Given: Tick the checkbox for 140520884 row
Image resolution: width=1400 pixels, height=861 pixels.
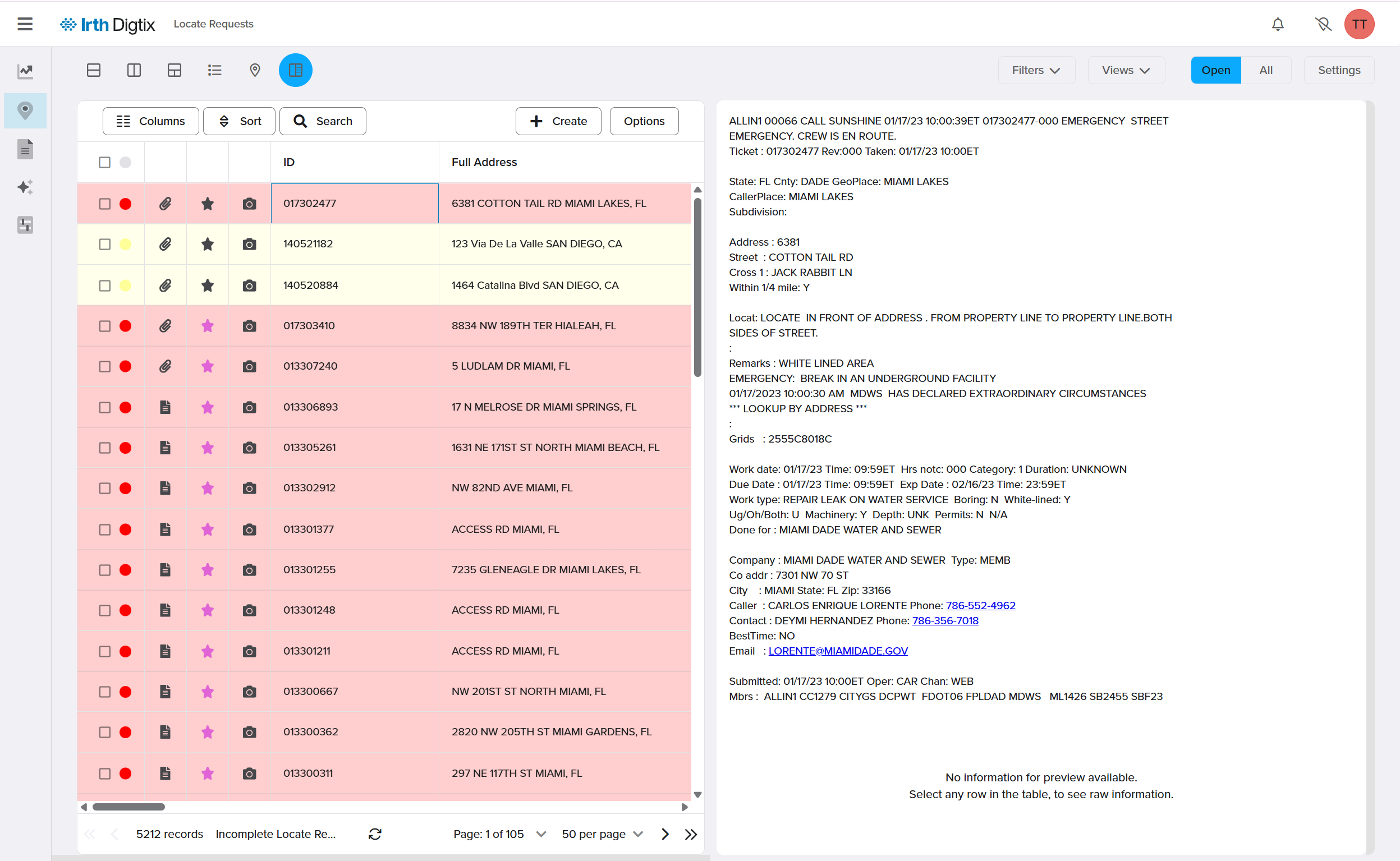Looking at the screenshot, I should (105, 286).
